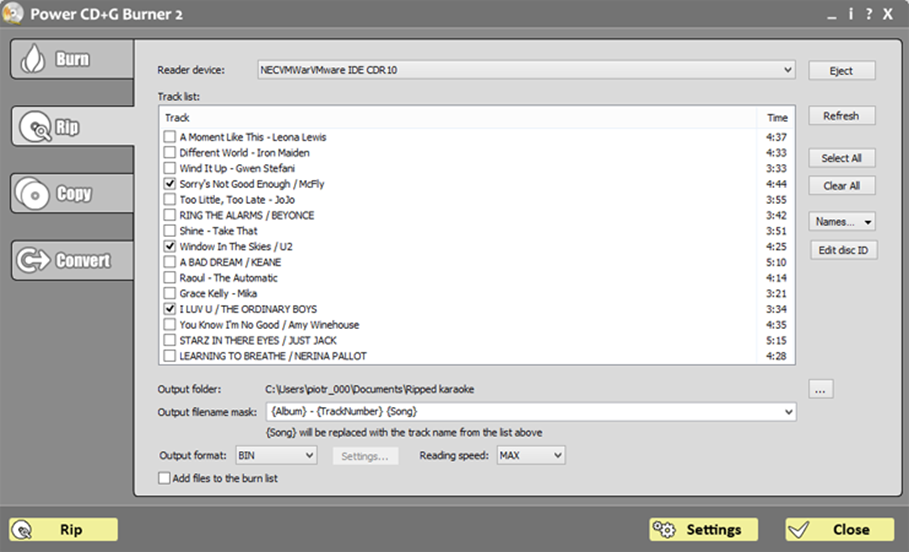This screenshot has width=909, height=552.
Task: Check You Know I'm No Good track
Action: click(x=169, y=325)
